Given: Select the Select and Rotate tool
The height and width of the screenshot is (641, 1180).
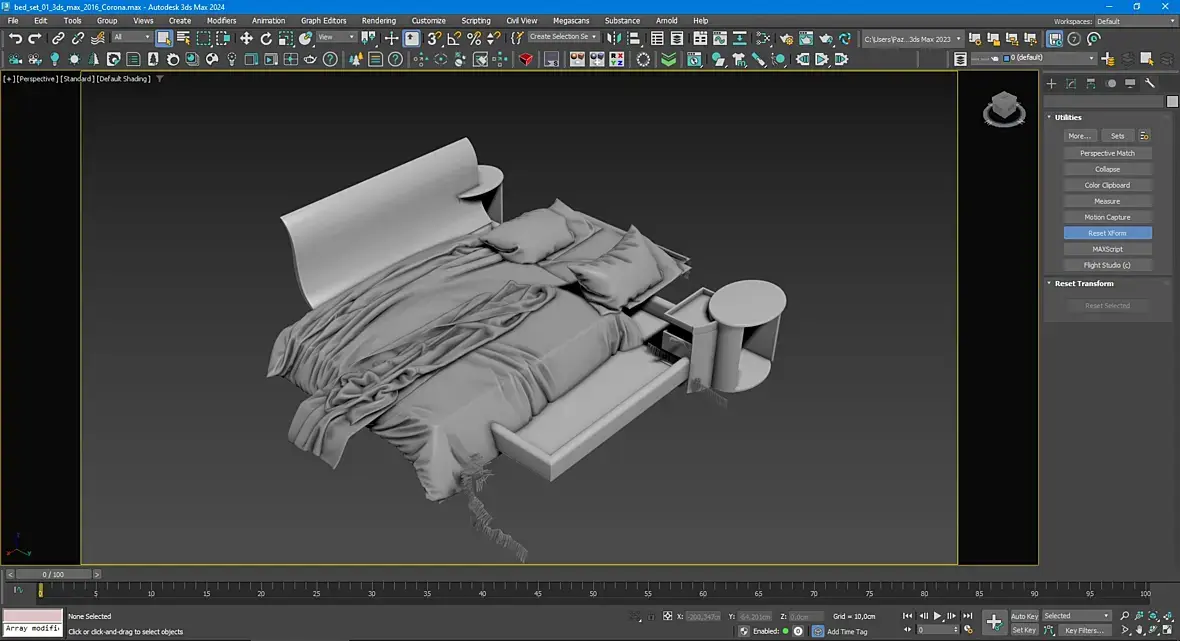Looking at the screenshot, I should pos(266,38).
